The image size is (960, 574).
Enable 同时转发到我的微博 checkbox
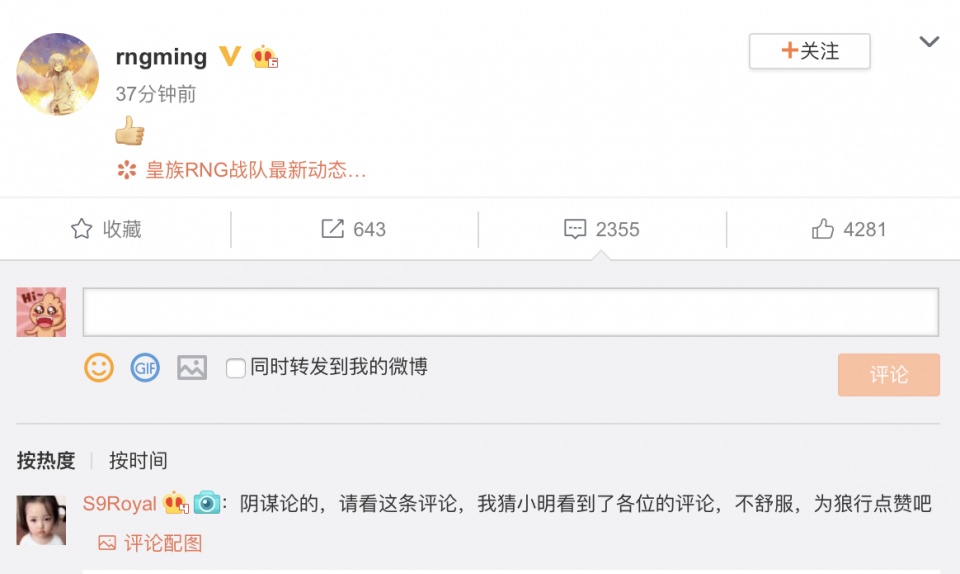(x=236, y=368)
